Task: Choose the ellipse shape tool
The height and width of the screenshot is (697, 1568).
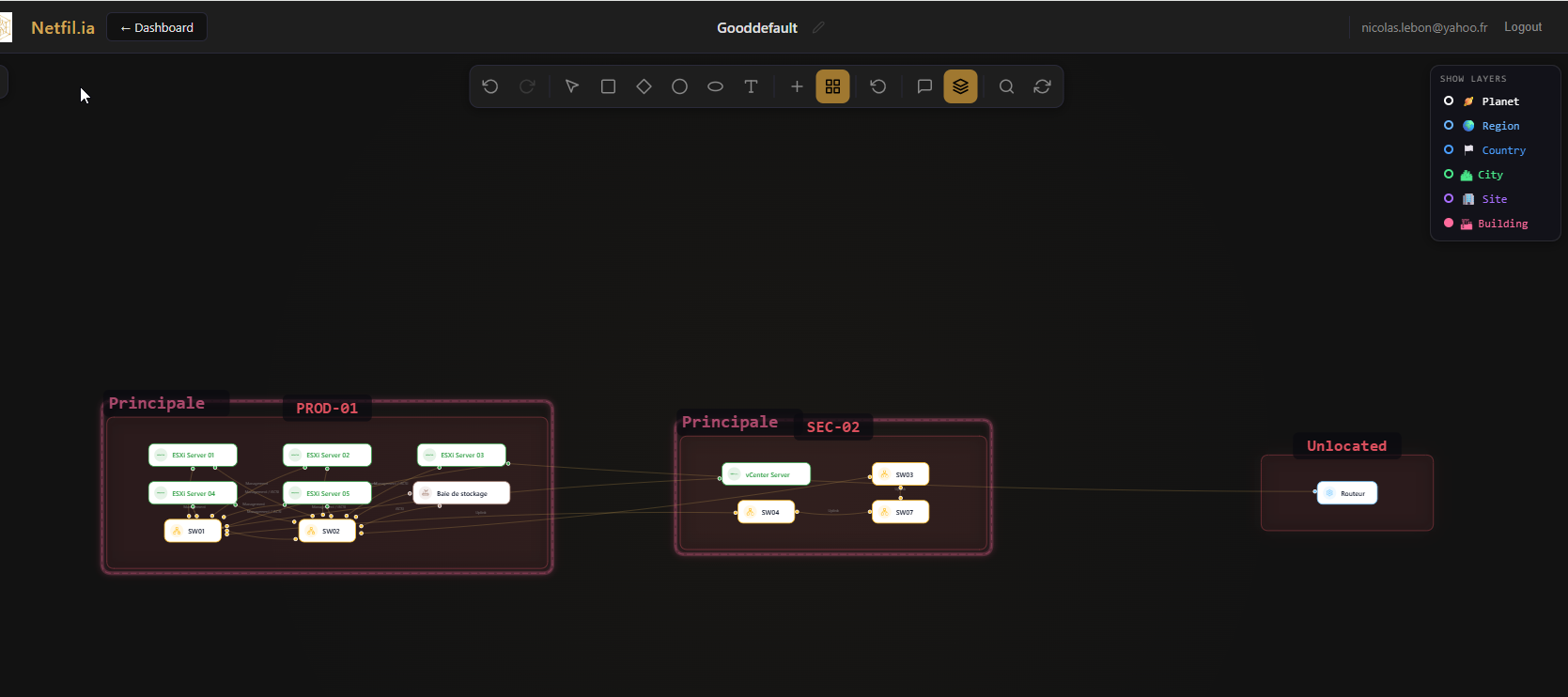Action: coord(715,86)
